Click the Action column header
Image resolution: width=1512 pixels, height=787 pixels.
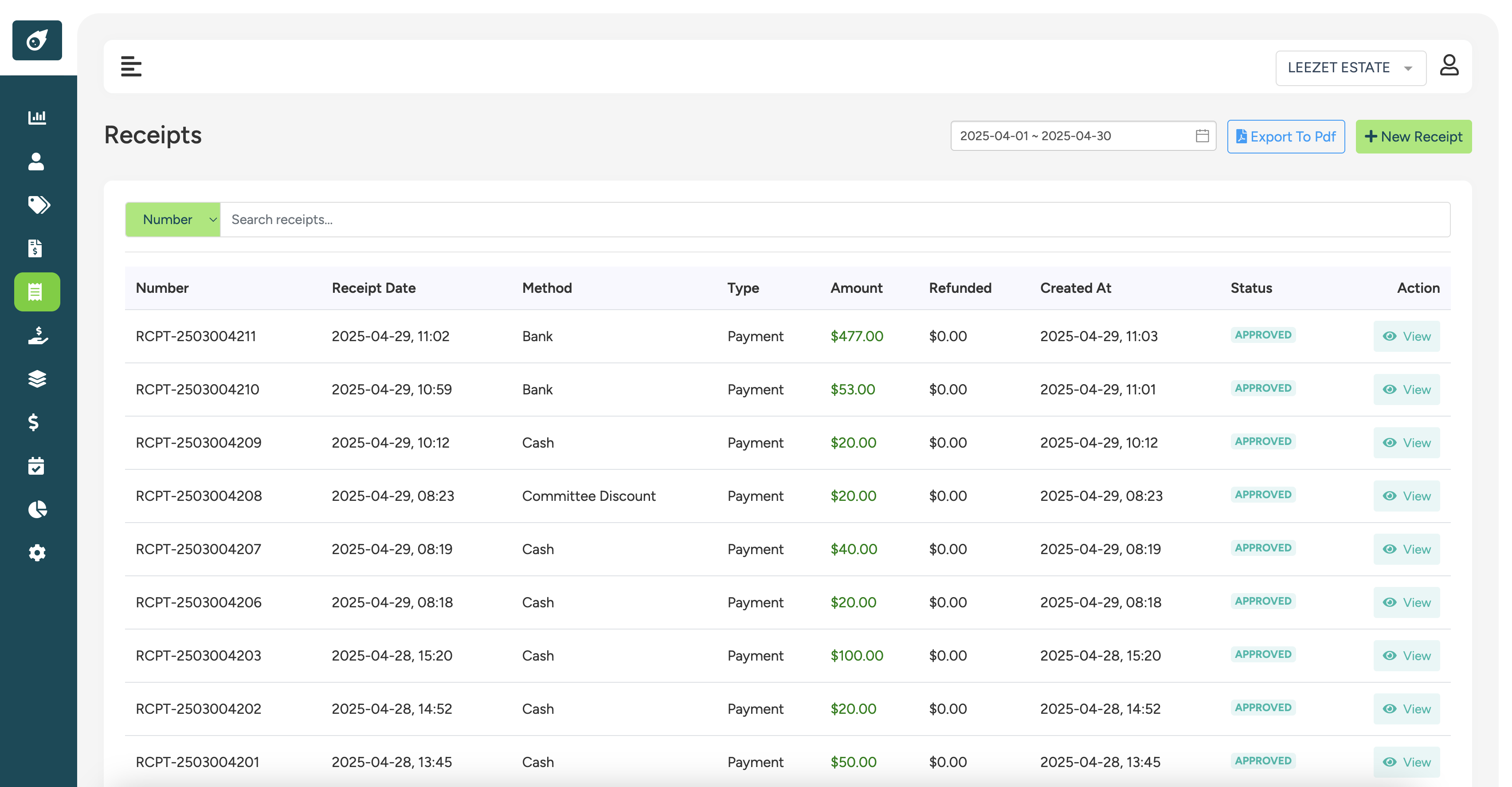point(1419,288)
